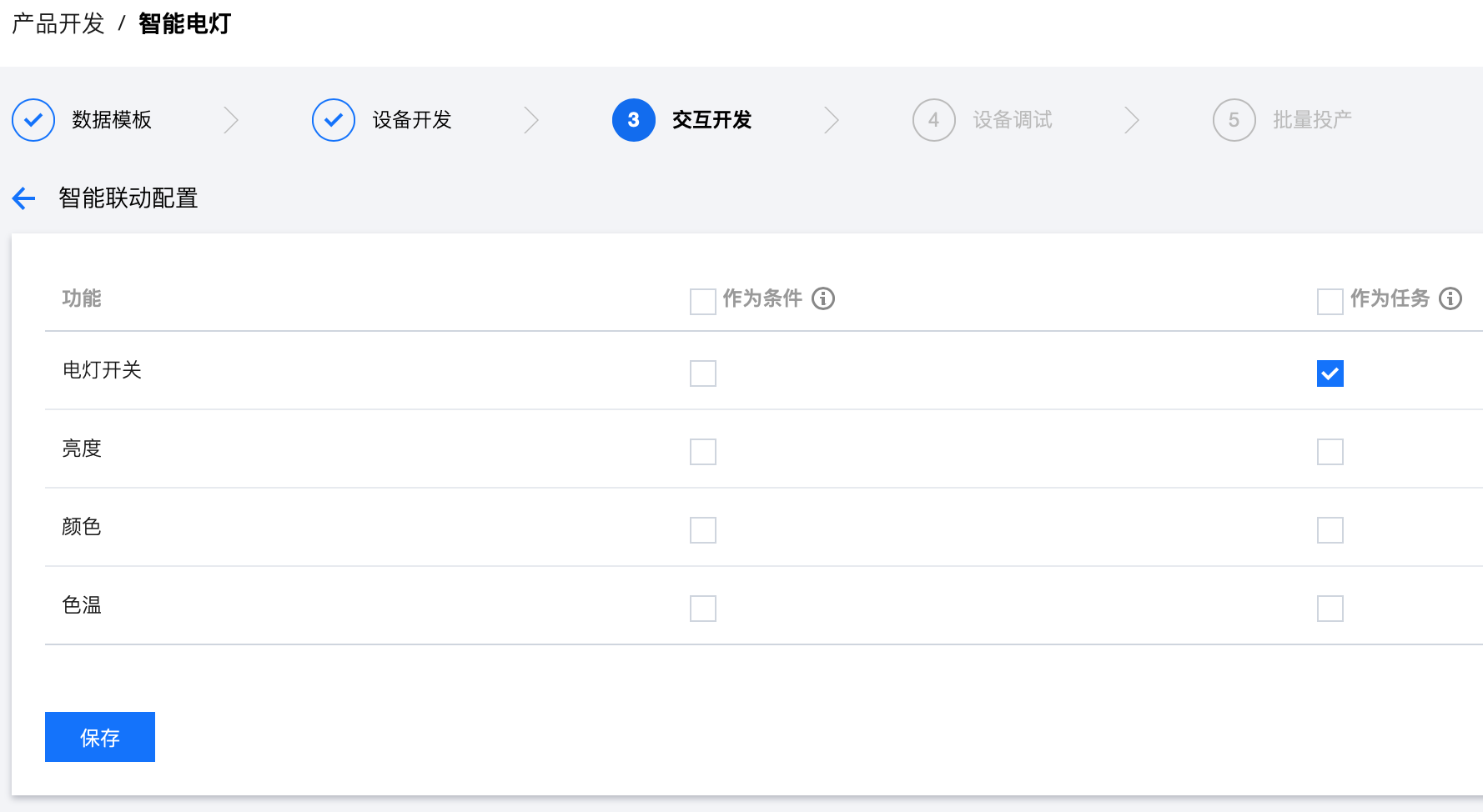This screenshot has height=812, width=1483.
Task: Click info icon next to 作为任务
Action: [x=1450, y=298]
